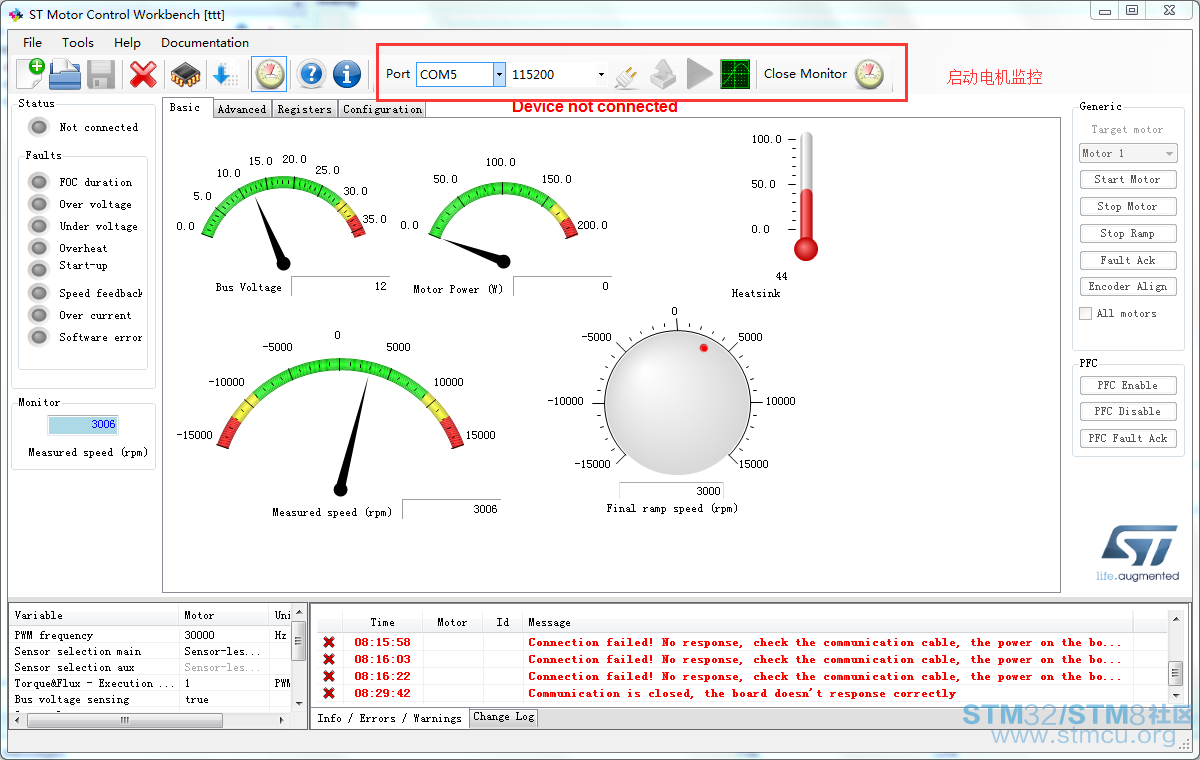The height and width of the screenshot is (760, 1200).
Task: Click the Start Motor button
Action: (1128, 179)
